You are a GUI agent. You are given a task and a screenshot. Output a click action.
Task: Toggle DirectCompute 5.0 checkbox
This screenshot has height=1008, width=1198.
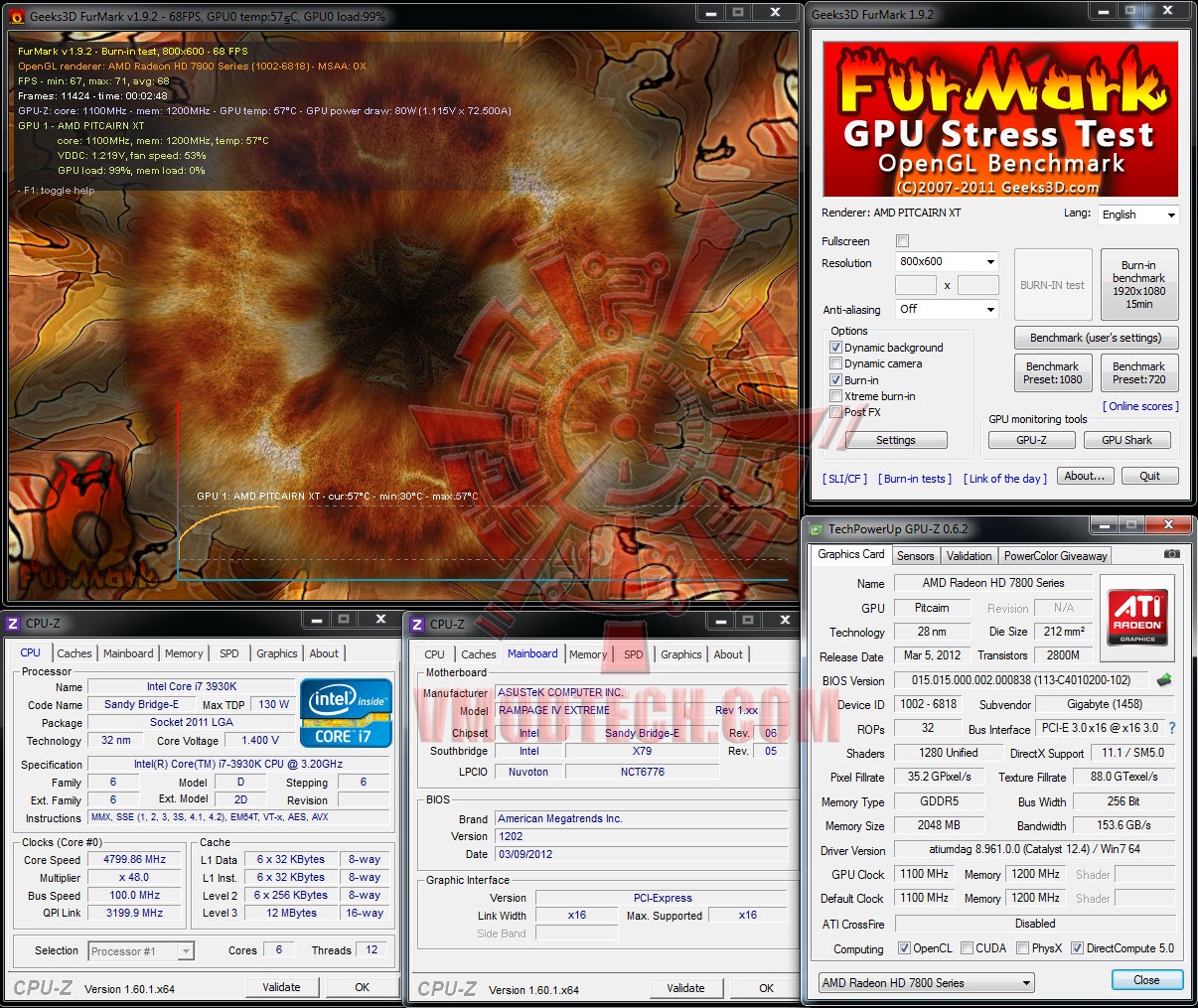1077,948
